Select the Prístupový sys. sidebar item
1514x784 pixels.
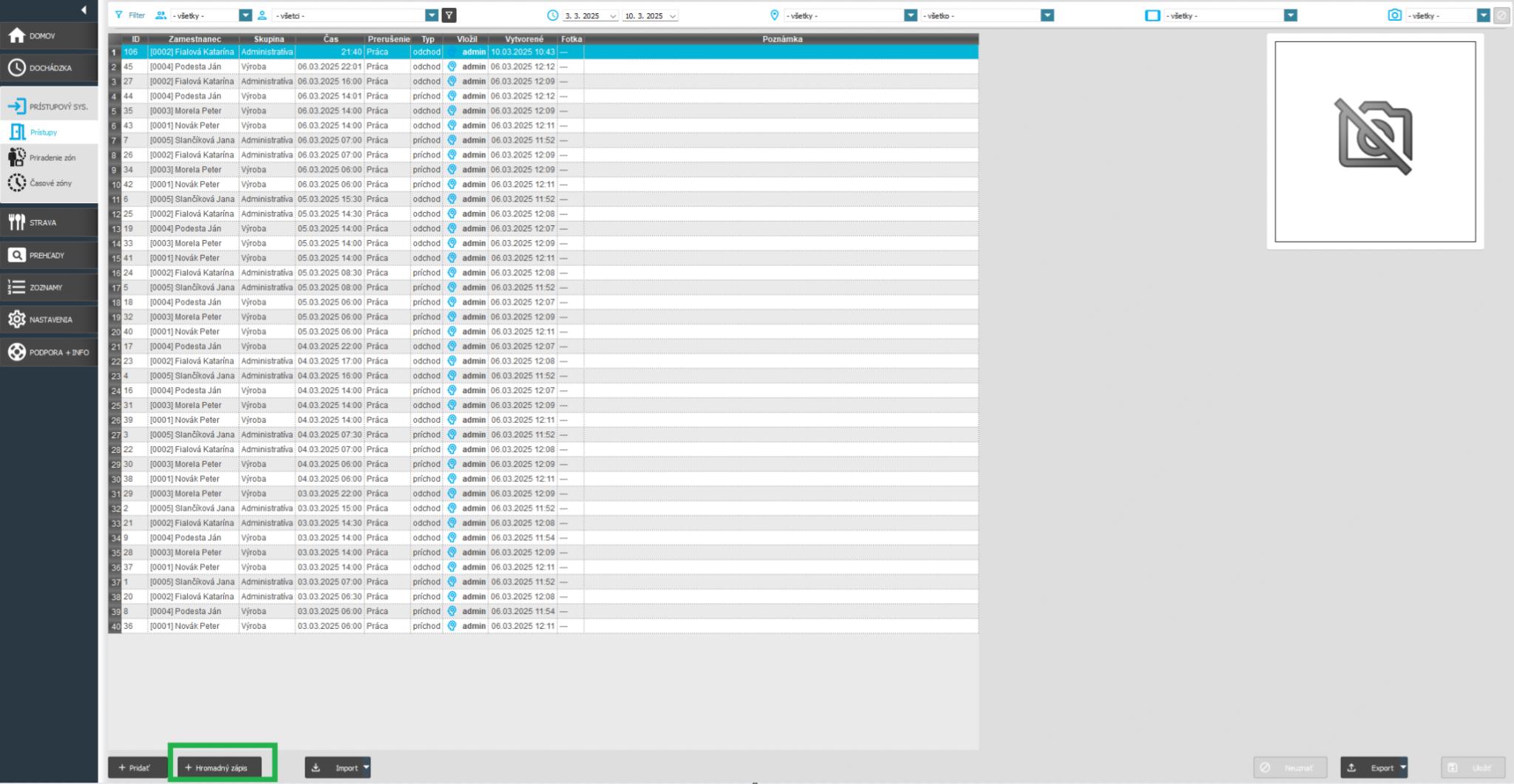pos(49,106)
